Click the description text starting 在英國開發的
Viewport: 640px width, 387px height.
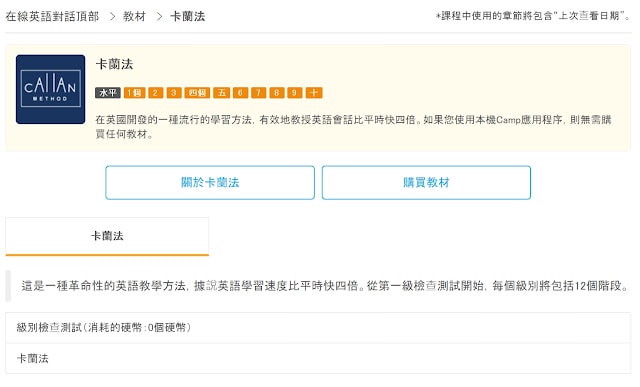point(353,127)
